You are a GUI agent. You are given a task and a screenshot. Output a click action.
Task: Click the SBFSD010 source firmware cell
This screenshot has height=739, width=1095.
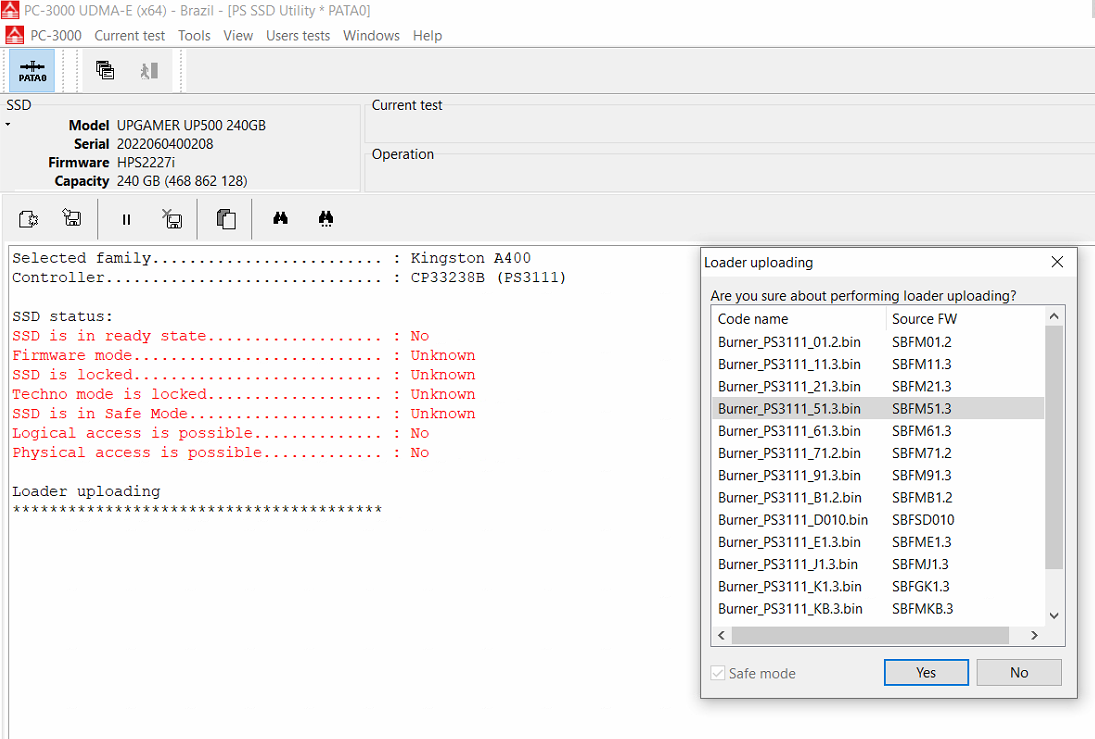tap(923, 520)
